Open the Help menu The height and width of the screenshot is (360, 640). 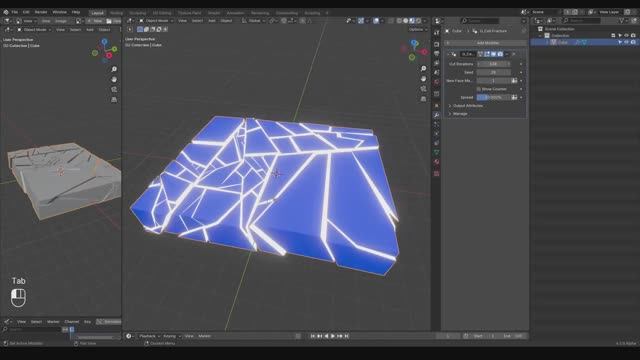click(76, 12)
